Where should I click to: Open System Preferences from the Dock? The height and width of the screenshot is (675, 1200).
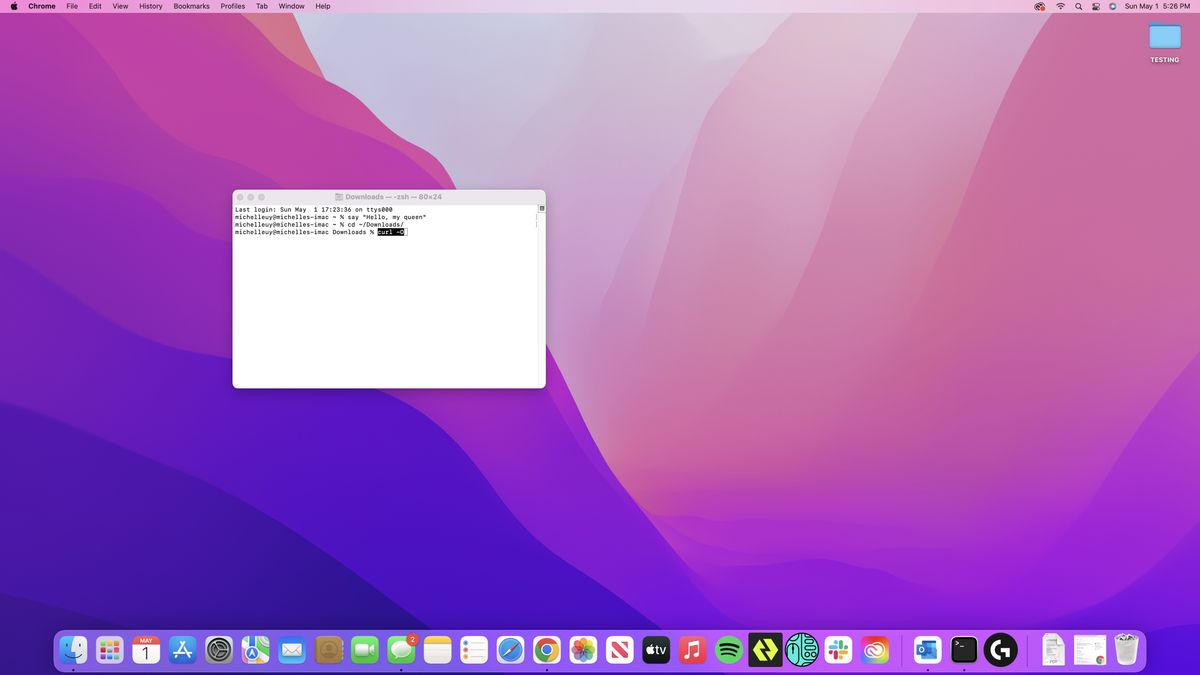219,650
